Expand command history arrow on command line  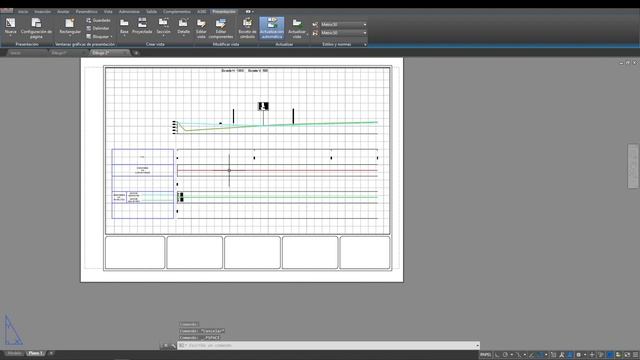click(x=477, y=346)
